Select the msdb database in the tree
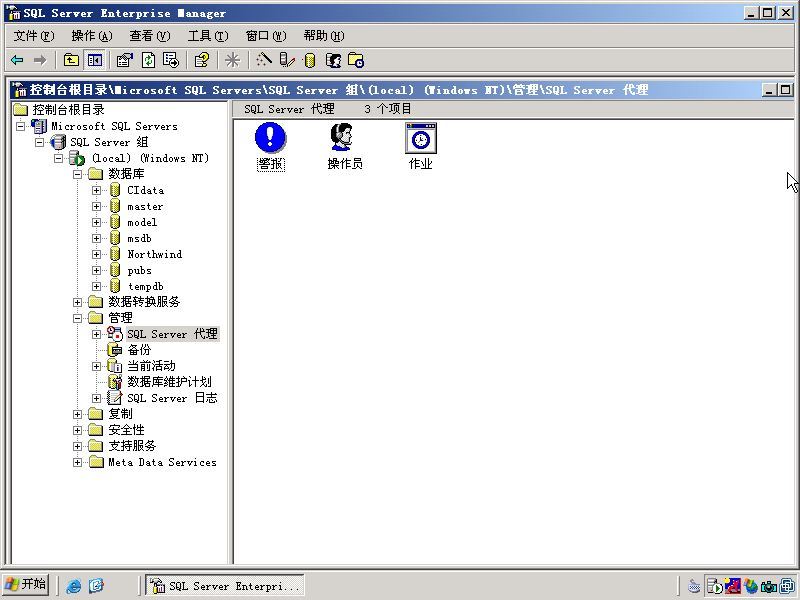This screenshot has width=800, height=600. 139,238
